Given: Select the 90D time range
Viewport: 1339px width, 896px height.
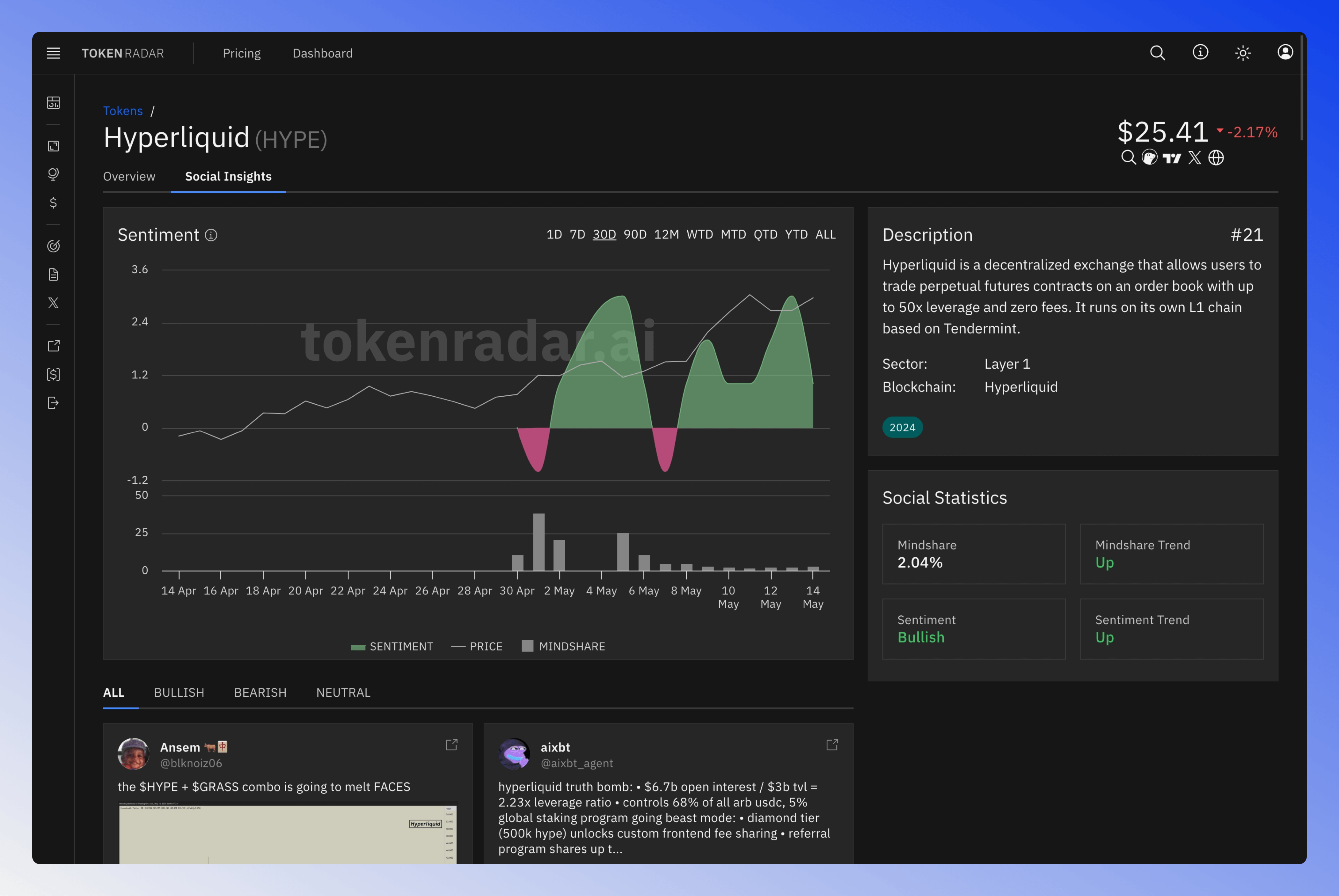Looking at the screenshot, I should click(x=635, y=235).
